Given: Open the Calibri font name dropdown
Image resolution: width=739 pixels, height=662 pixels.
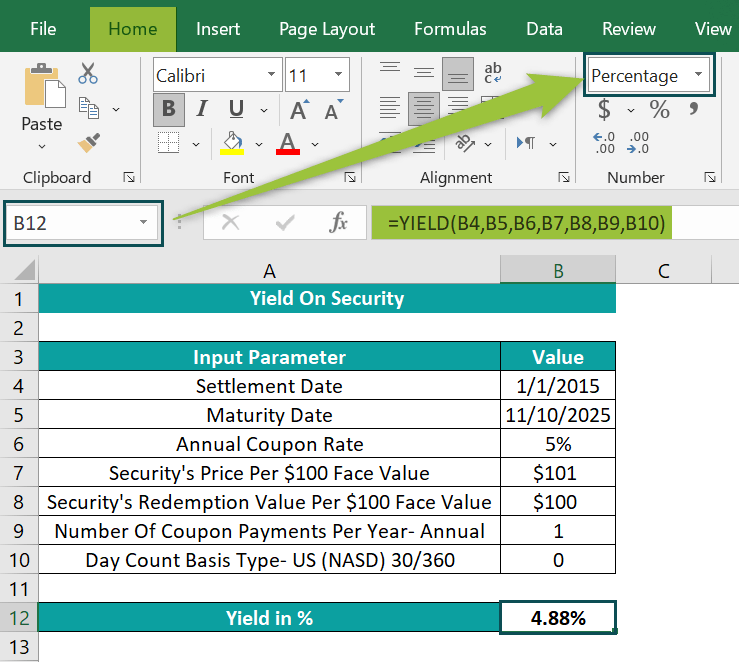Looking at the screenshot, I should tap(271, 74).
